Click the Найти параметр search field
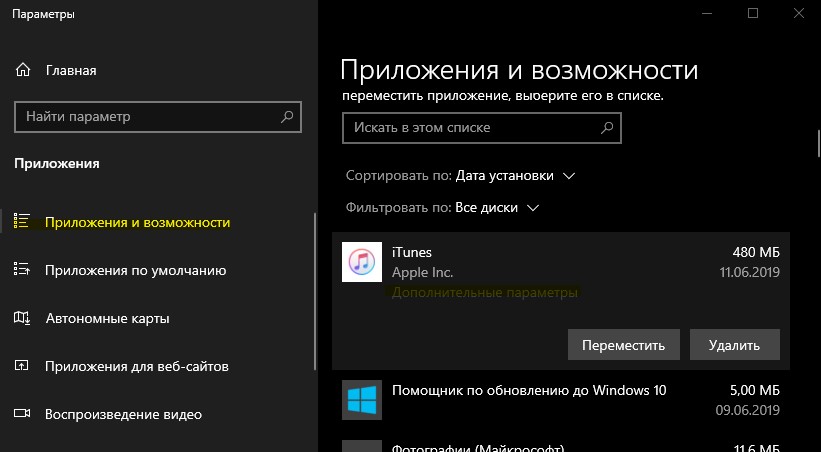821x452 pixels. pyautogui.click(x=158, y=117)
